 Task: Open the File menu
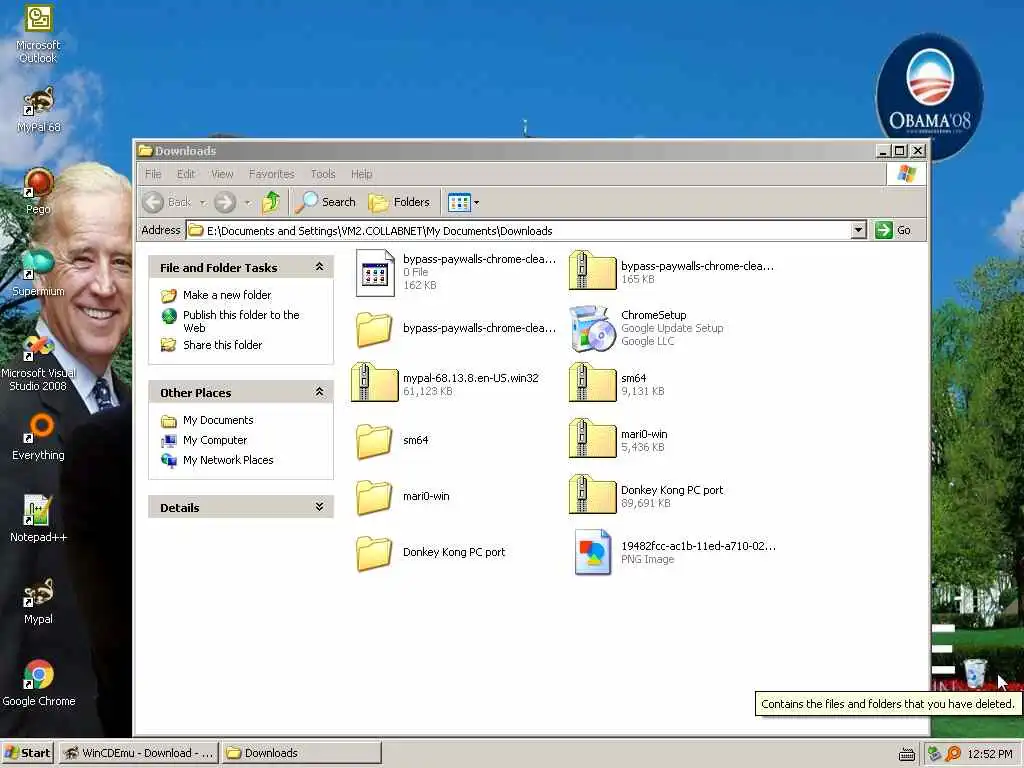coord(153,174)
